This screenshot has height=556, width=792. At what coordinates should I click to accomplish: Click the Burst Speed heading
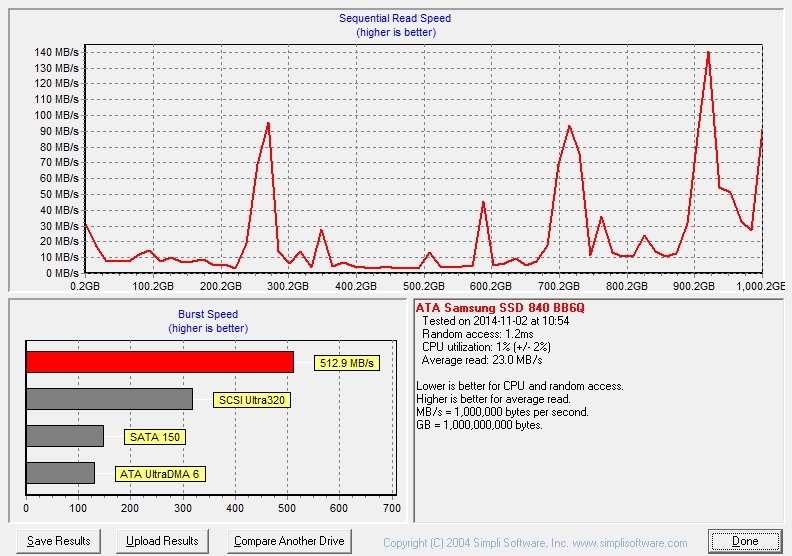click(x=208, y=314)
